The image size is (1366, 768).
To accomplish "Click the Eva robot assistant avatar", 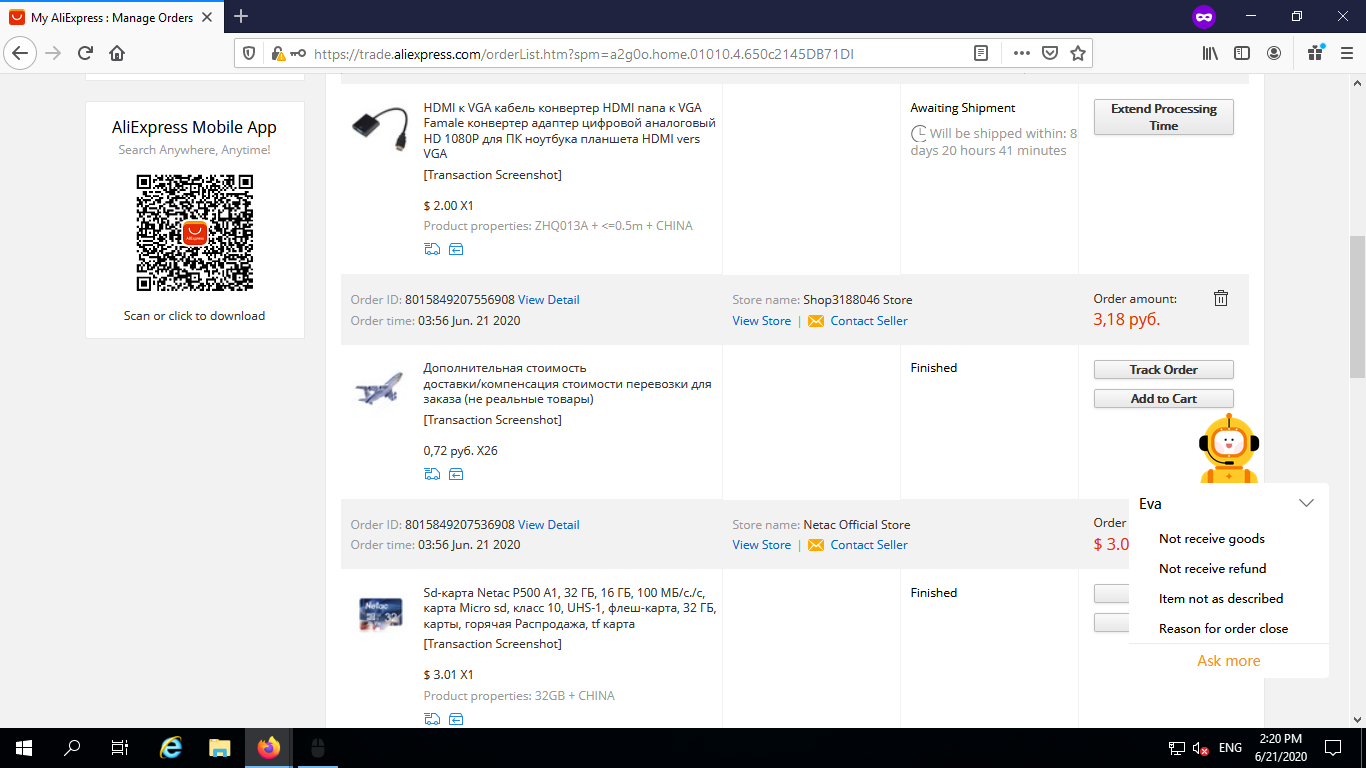I will 1229,450.
